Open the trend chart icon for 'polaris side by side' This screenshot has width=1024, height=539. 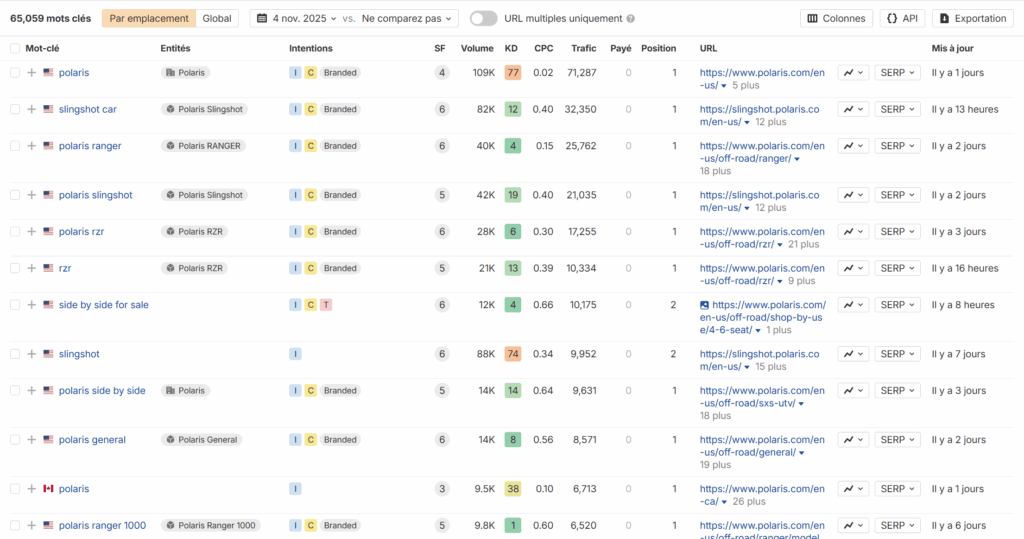853,390
